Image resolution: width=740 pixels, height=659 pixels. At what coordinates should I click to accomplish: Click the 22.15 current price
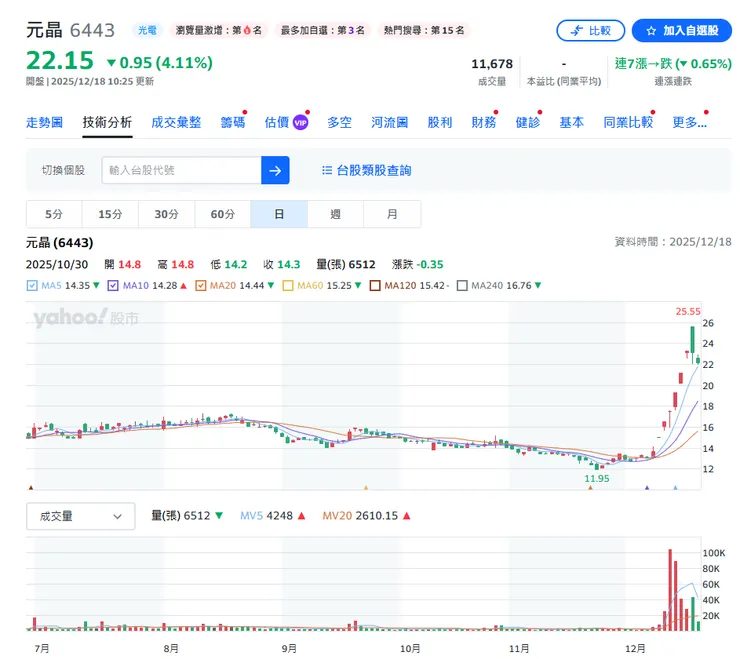[x=59, y=61]
